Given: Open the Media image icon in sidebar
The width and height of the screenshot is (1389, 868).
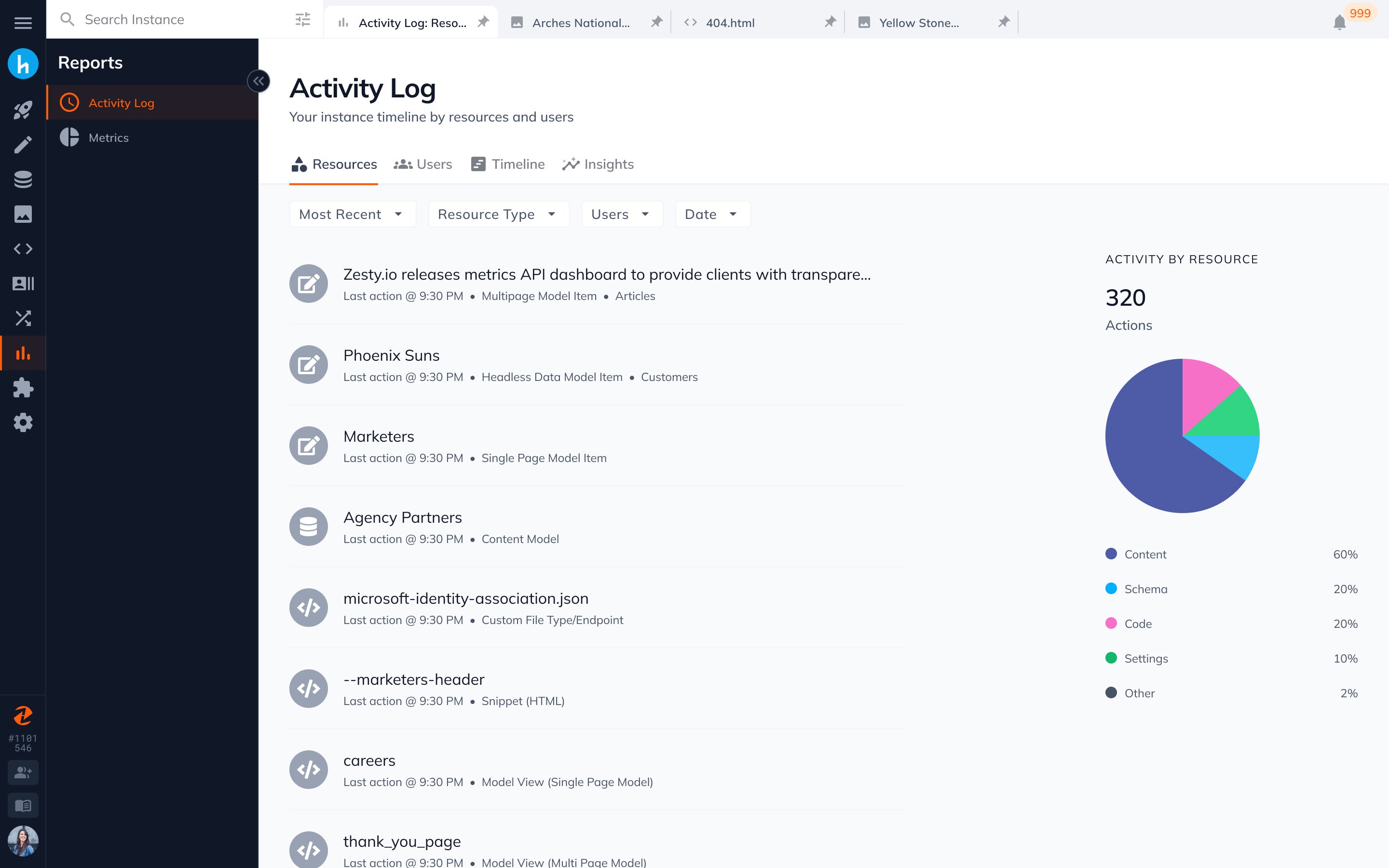Looking at the screenshot, I should tap(23, 214).
